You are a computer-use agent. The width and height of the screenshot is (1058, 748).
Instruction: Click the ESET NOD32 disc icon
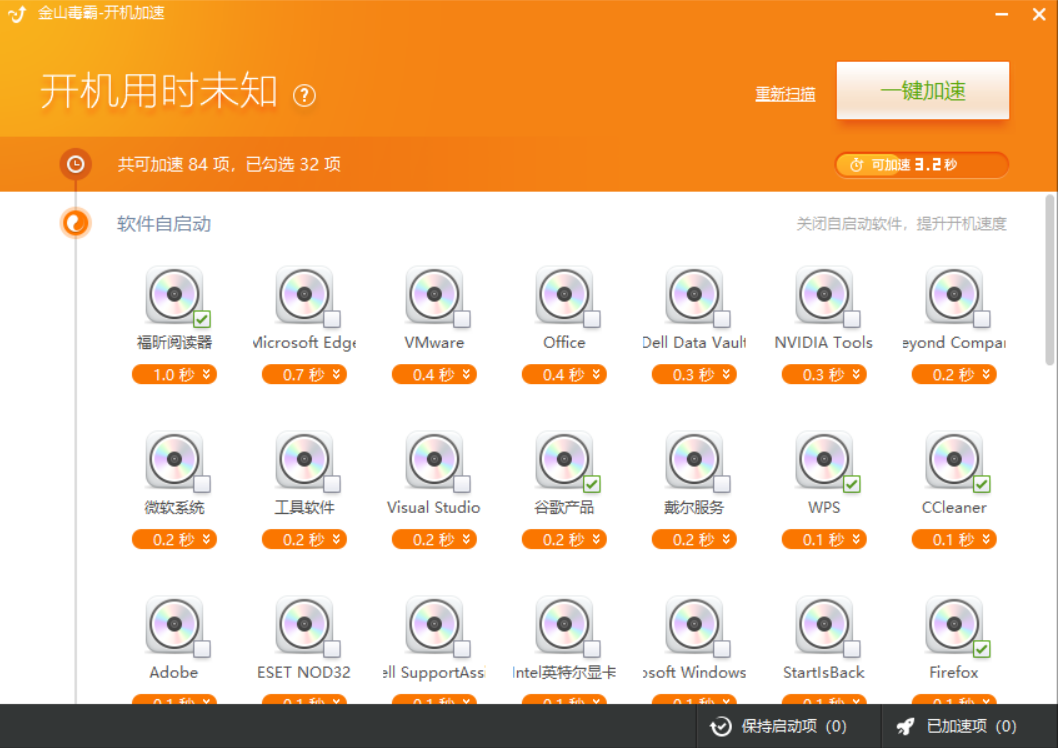(304, 625)
